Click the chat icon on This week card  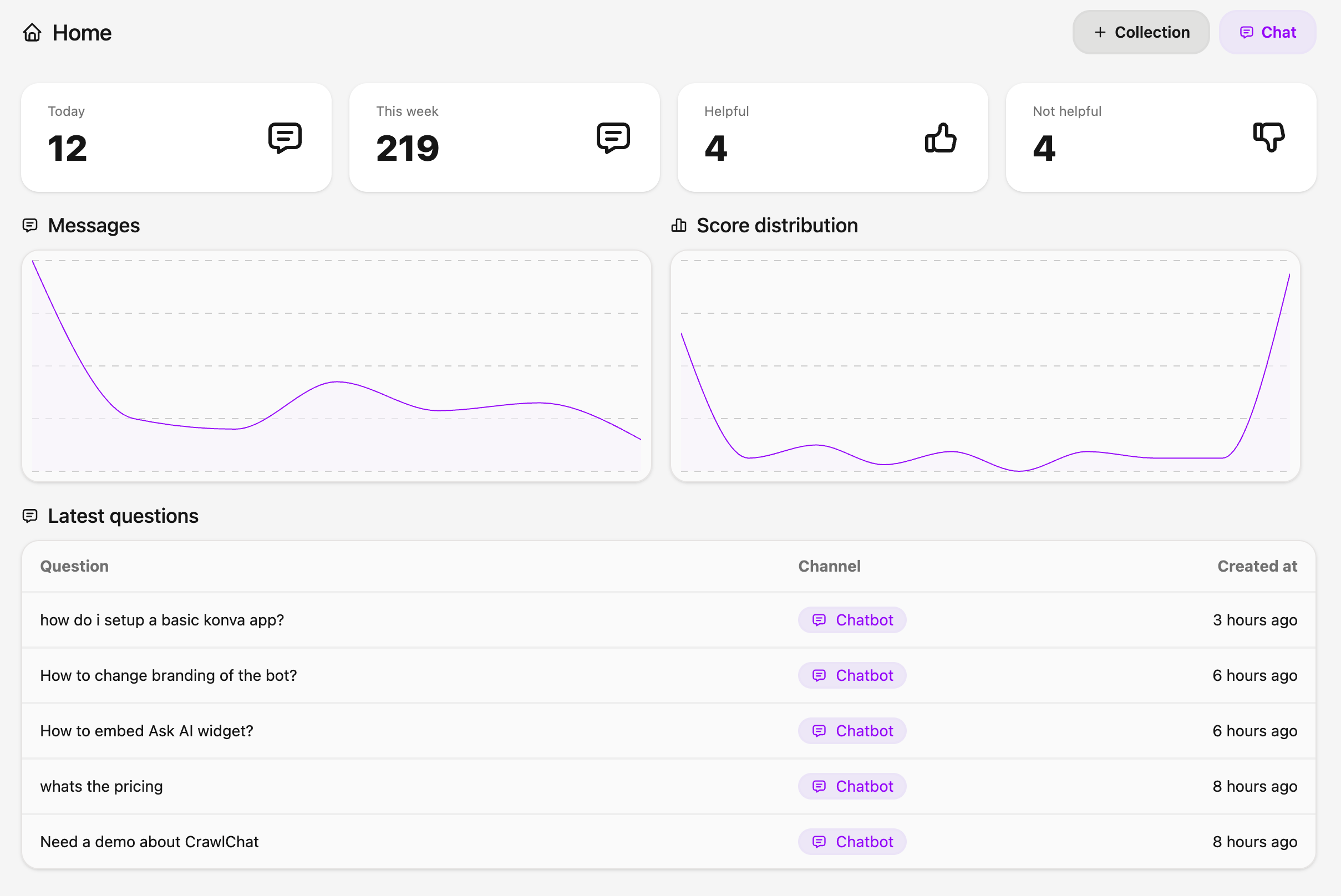click(x=613, y=137)
